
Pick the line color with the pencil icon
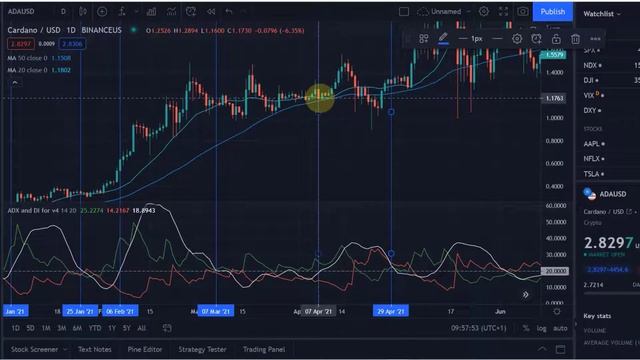pos(443,38)
